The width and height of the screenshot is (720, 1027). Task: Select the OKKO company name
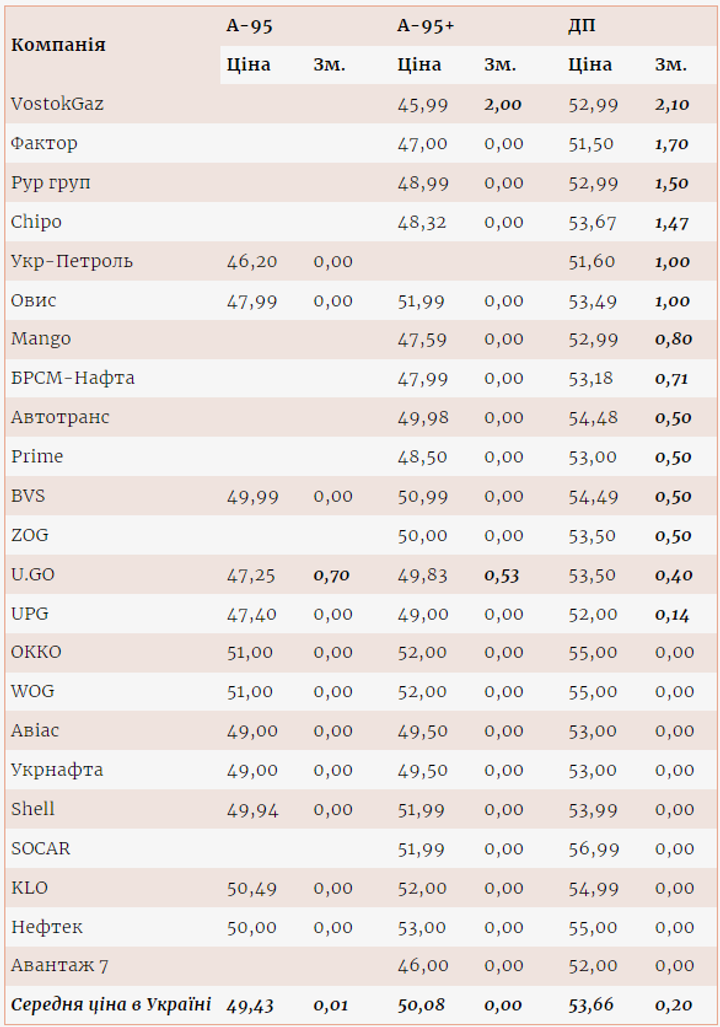36,652
